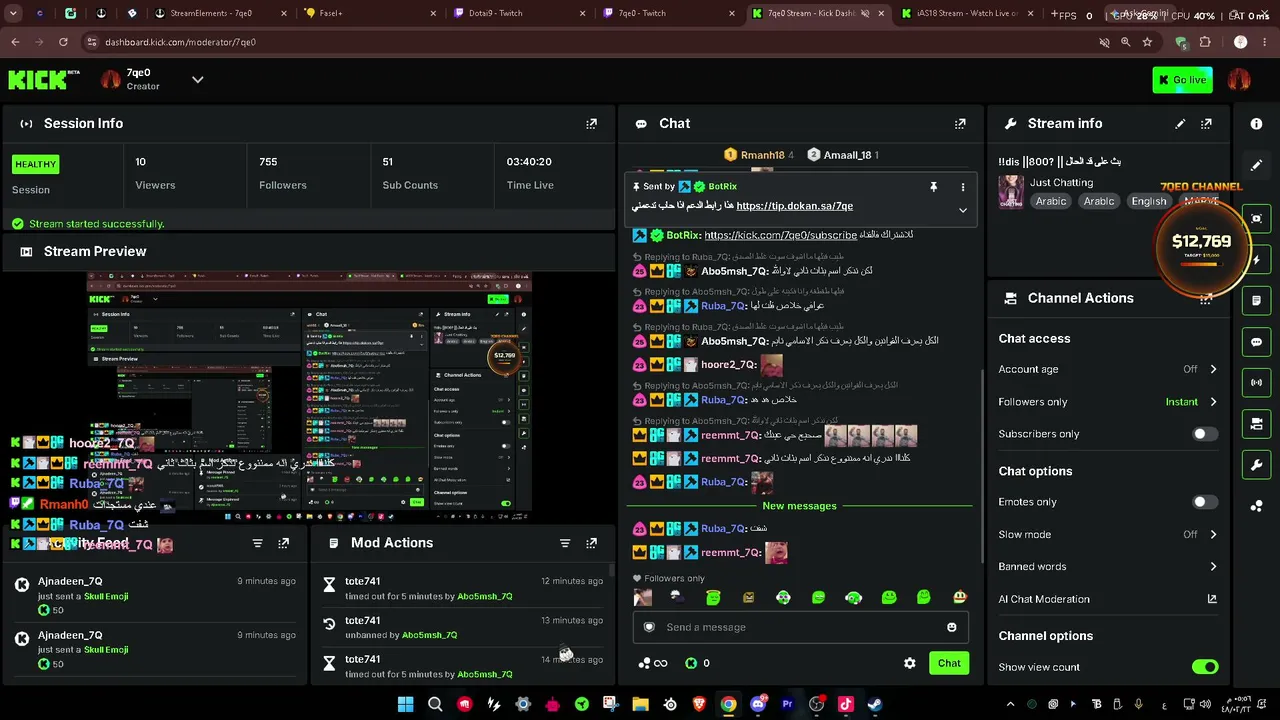The width and height of the screenshot is (1280, 720).
Task: Filter the Activity Feed panel
Action: click(x=257, y=543)
